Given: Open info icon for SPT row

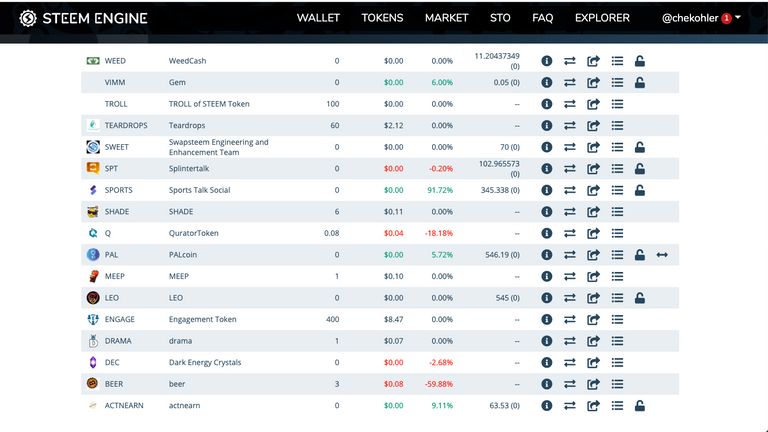Looking at the screenshot, I should point(547,168).
